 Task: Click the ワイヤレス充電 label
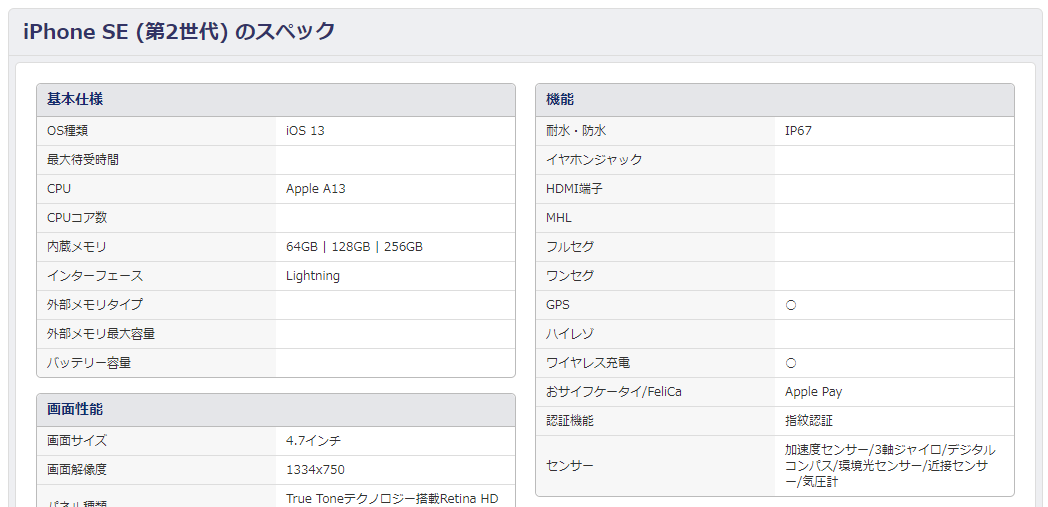point(588,363)
